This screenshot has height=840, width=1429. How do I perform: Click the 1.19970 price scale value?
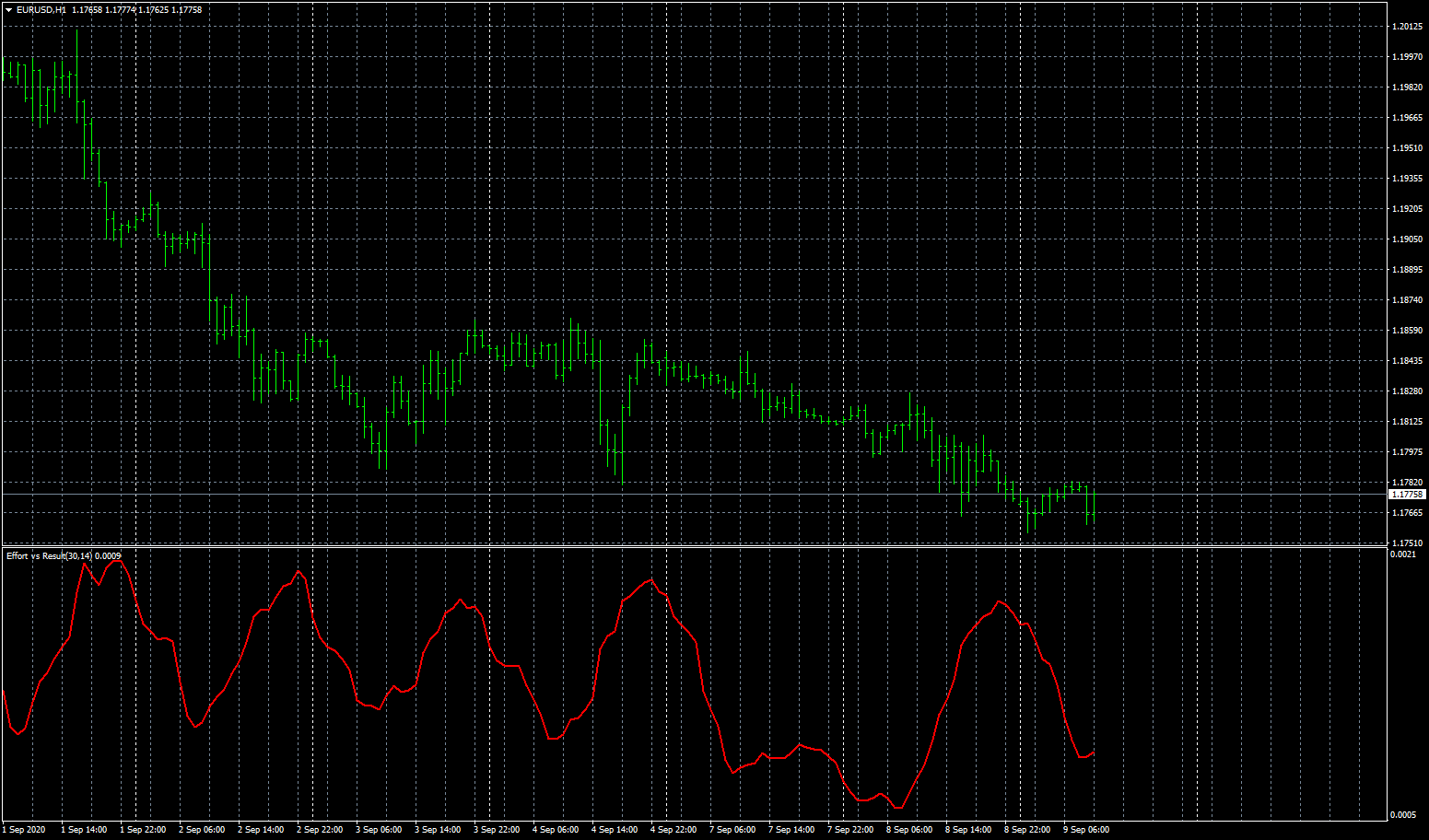[x=1407, y=57]
